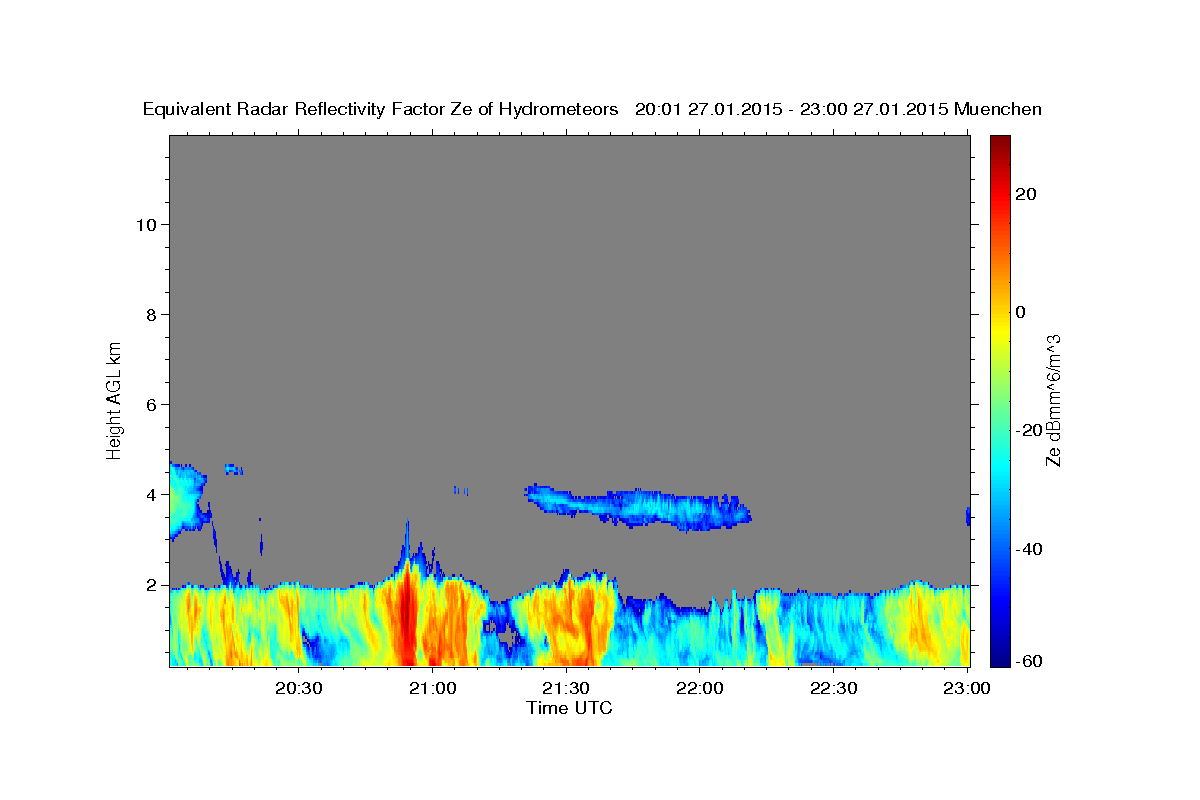The width and height of the screenshot is (1200, 800).
Task: Click the '22:00' time tick label
Action: click(x=700, y=688)
